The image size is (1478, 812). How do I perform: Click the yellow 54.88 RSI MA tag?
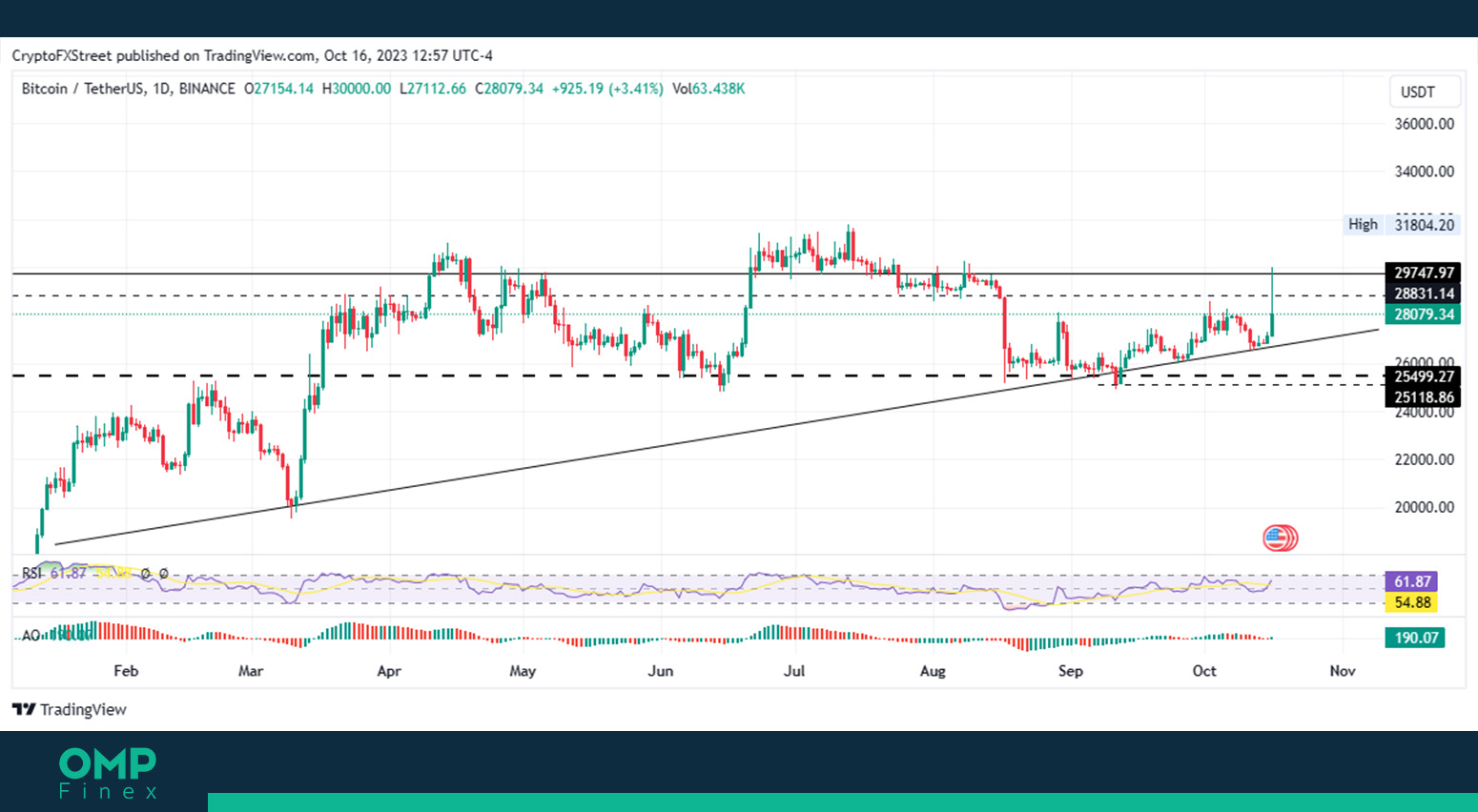pos(1411,602)
